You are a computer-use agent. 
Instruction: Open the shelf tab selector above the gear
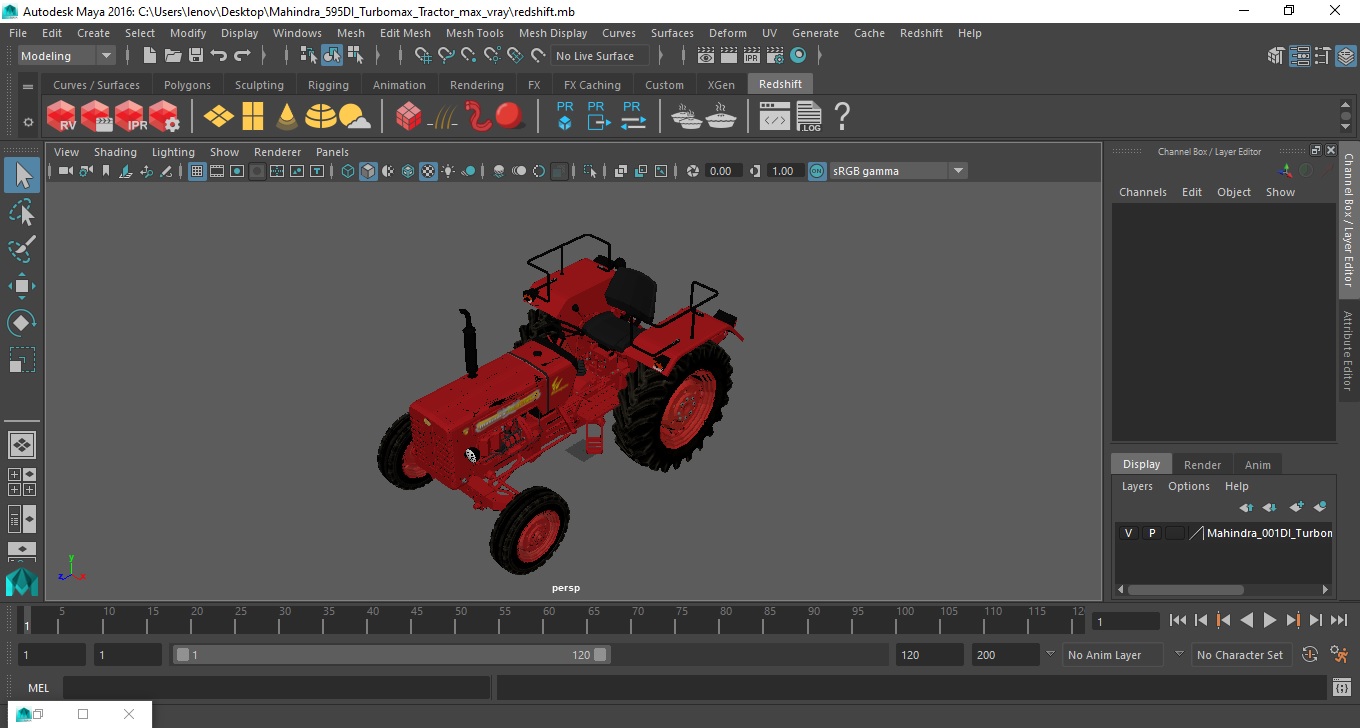coord(28,87)
